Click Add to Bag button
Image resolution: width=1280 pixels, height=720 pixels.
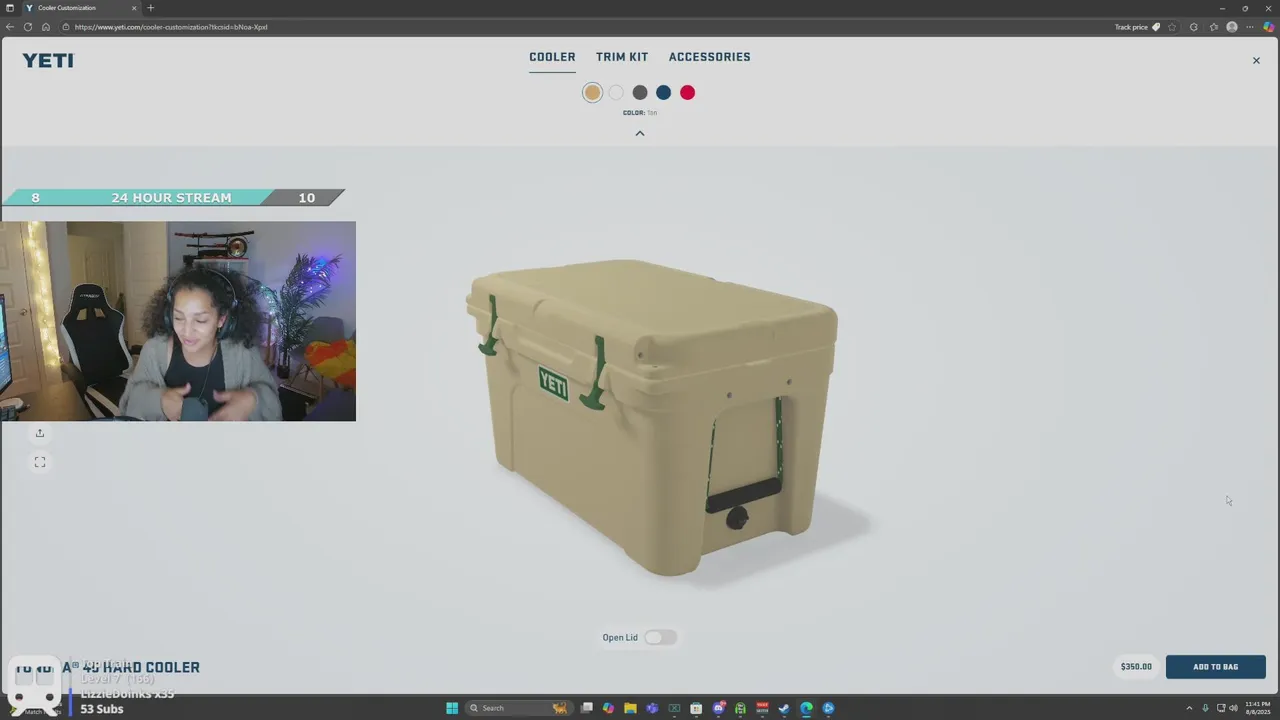click(1215, 666)
